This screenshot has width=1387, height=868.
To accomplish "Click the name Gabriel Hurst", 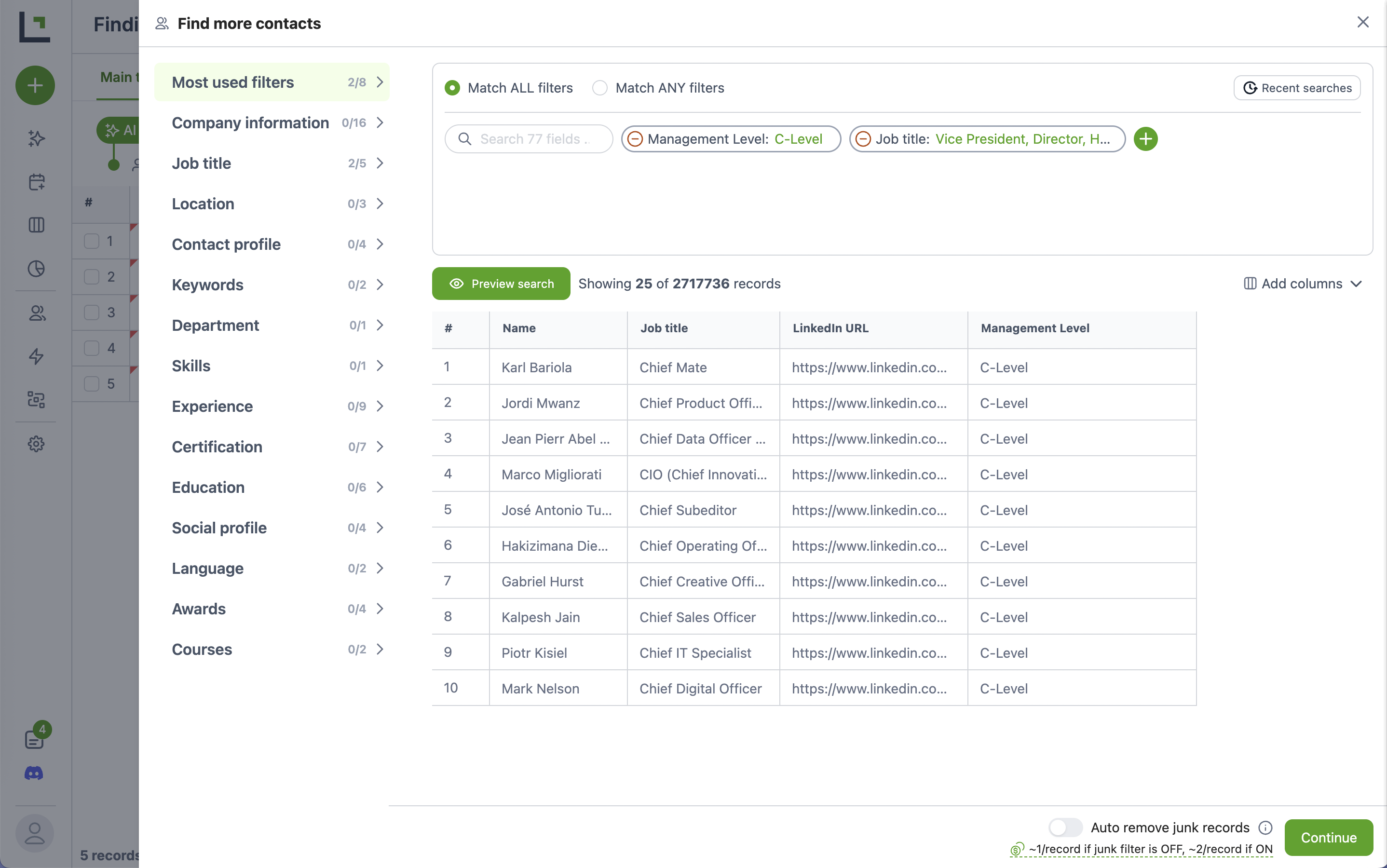I will pyautogui.click(x=542, y=582).
